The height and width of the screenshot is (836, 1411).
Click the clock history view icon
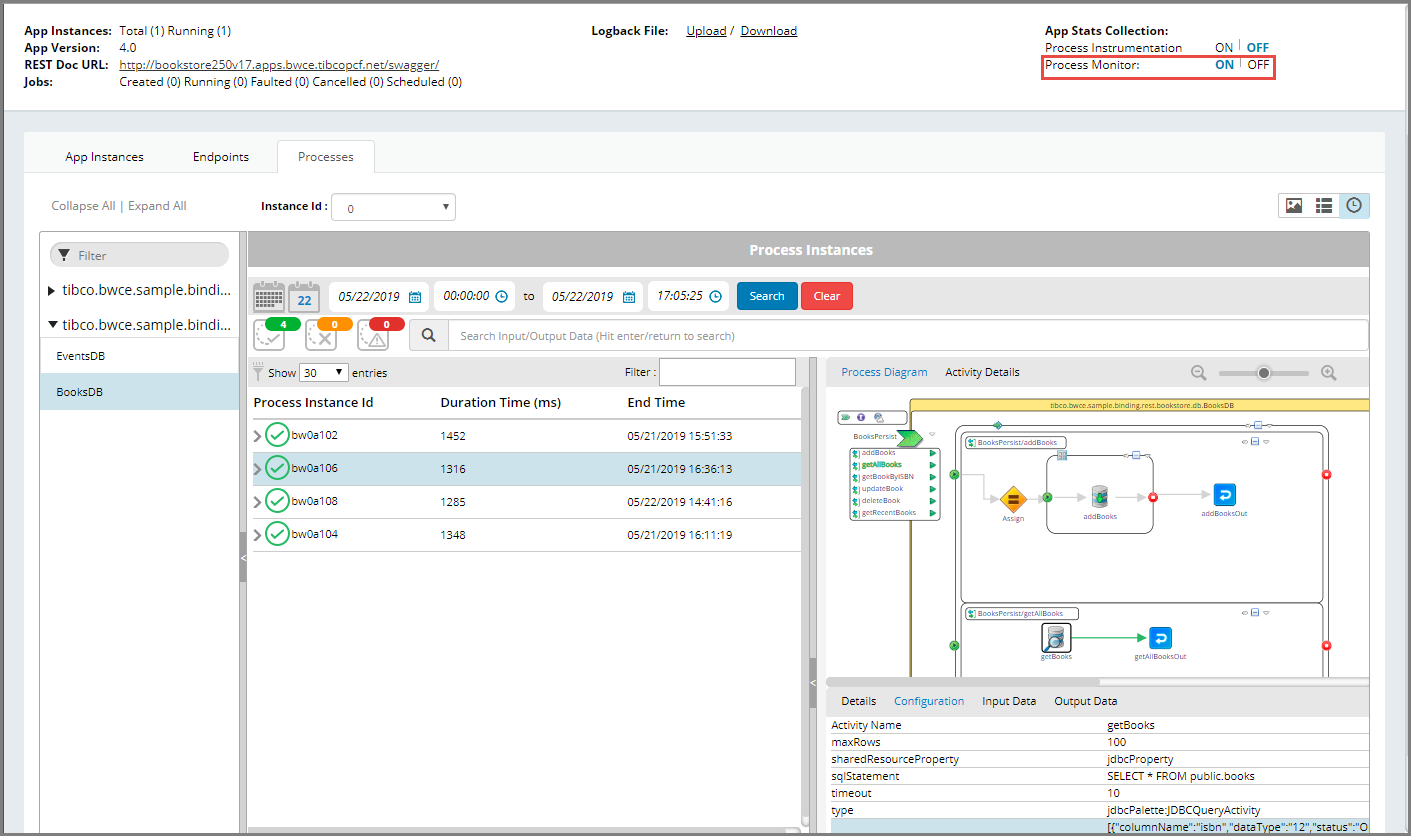[x=1354, y=205]
